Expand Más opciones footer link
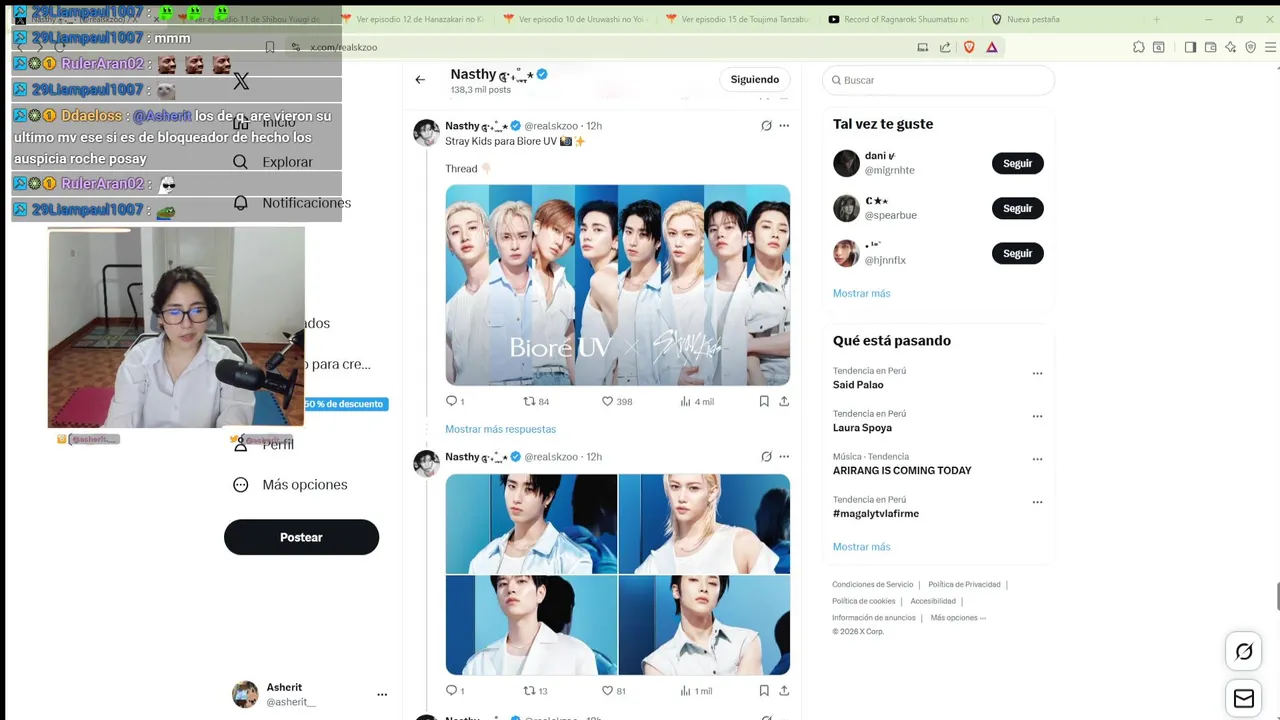This screenshot has width=1280, height=720. click(958, 618)
